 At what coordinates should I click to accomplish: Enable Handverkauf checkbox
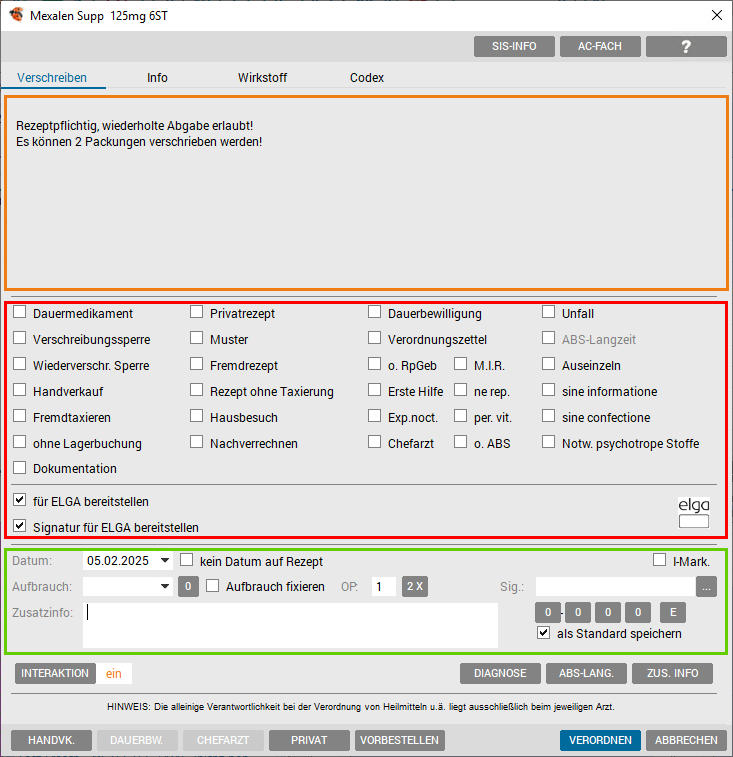20,390
